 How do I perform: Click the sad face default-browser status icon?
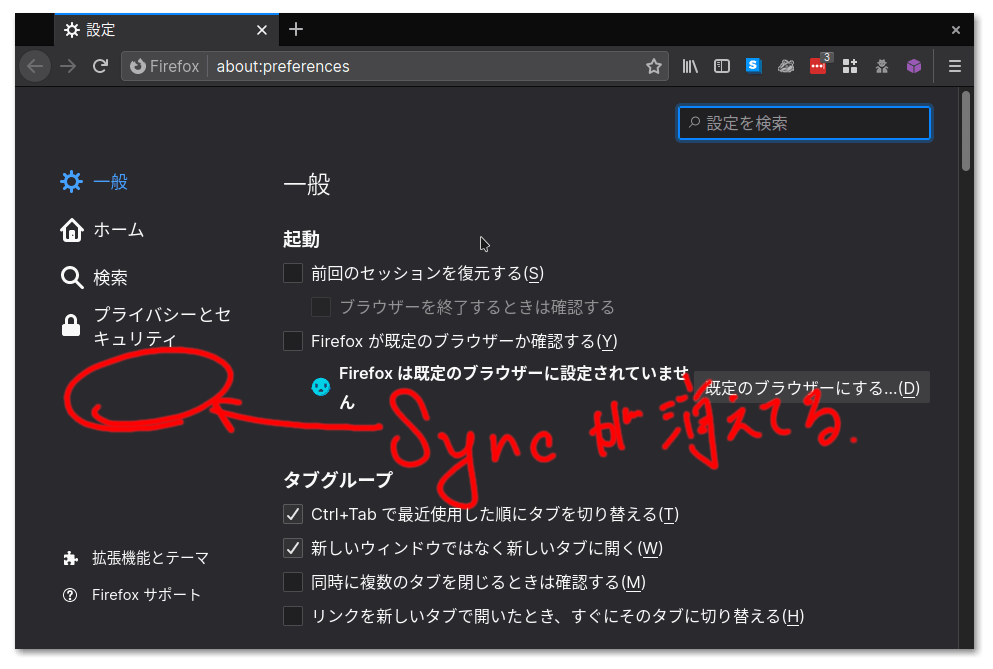321,387
